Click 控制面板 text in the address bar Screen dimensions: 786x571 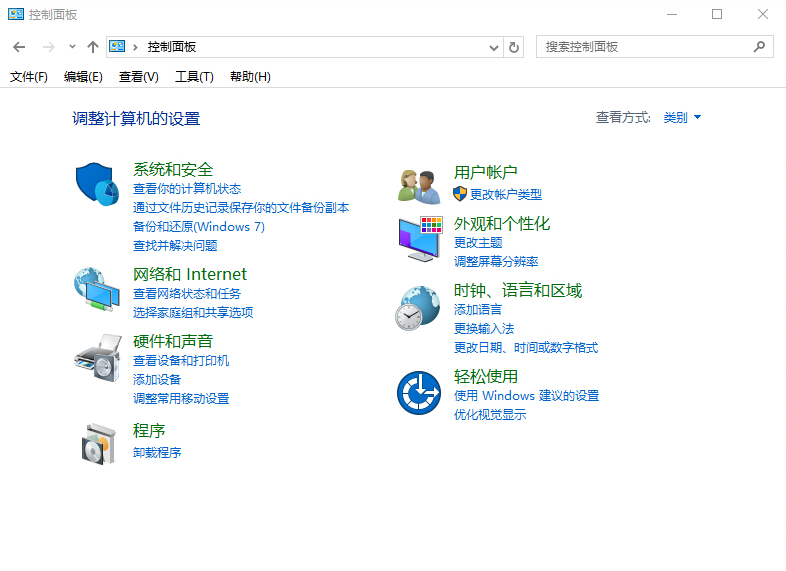[171, 47]
